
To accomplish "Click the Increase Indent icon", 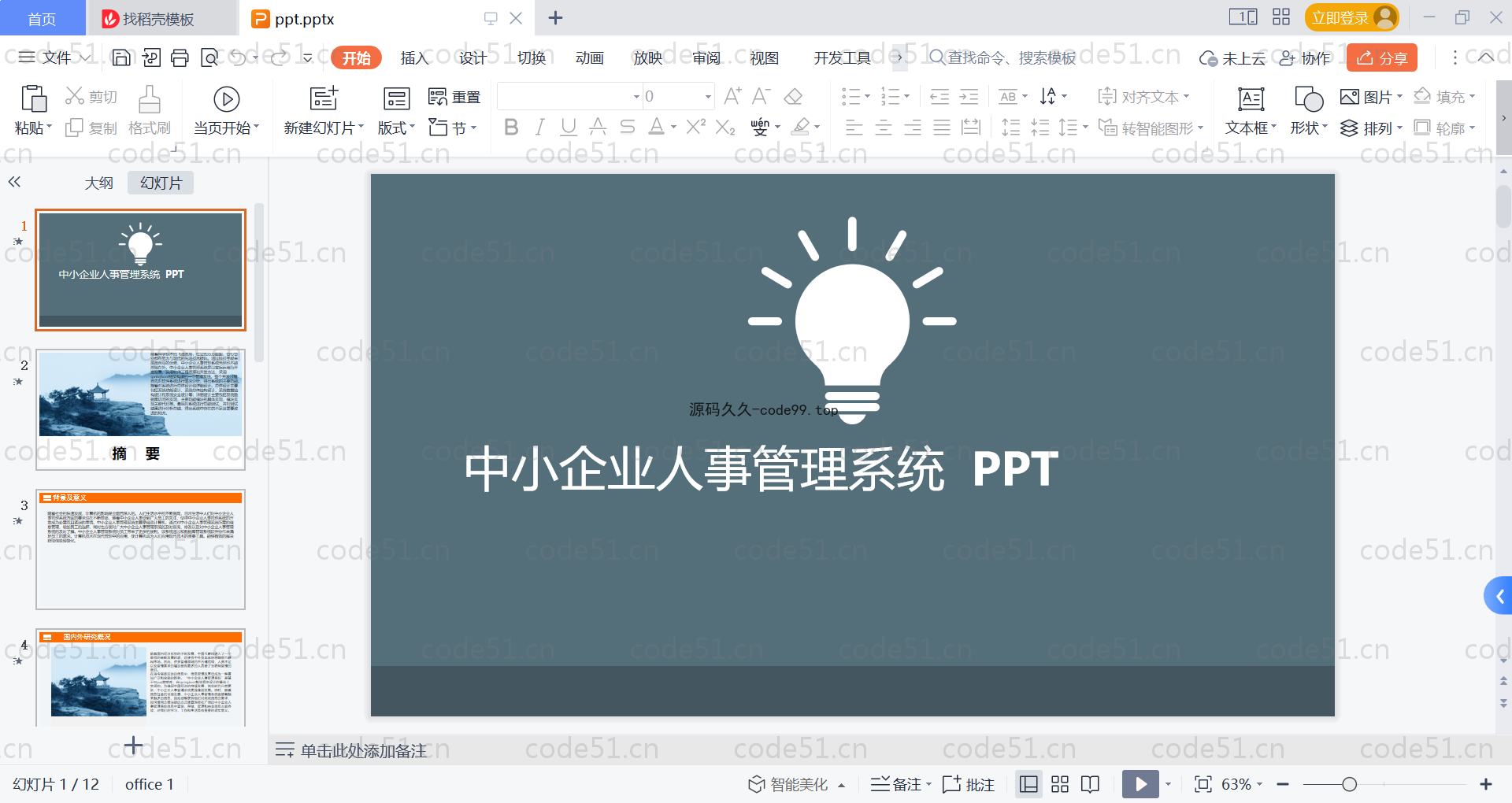I will click(969, 97).
